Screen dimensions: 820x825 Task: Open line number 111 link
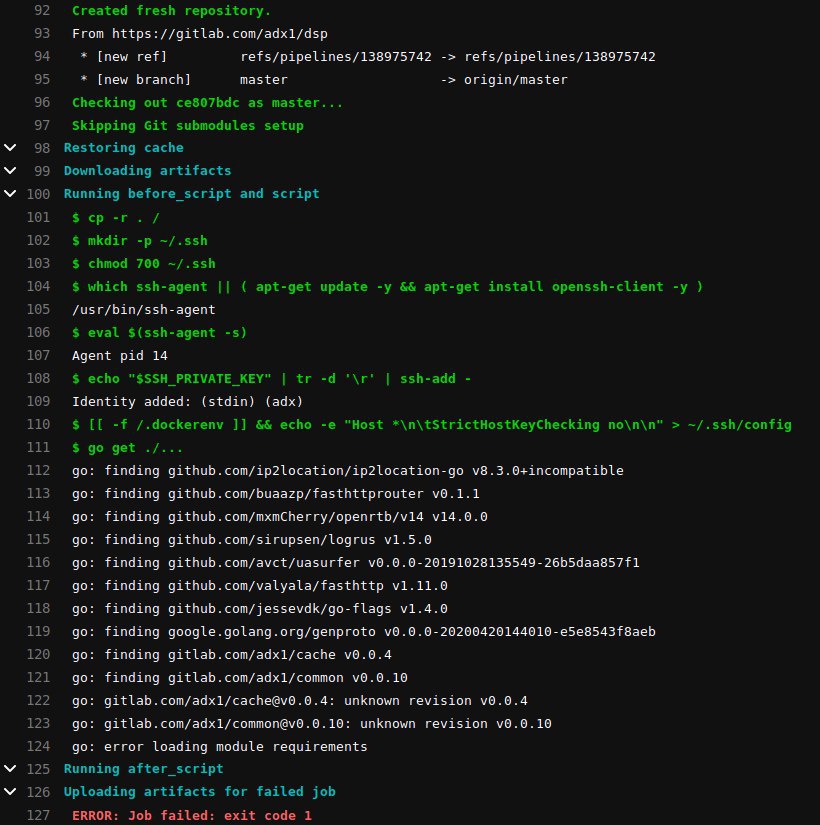click(38, 448)
